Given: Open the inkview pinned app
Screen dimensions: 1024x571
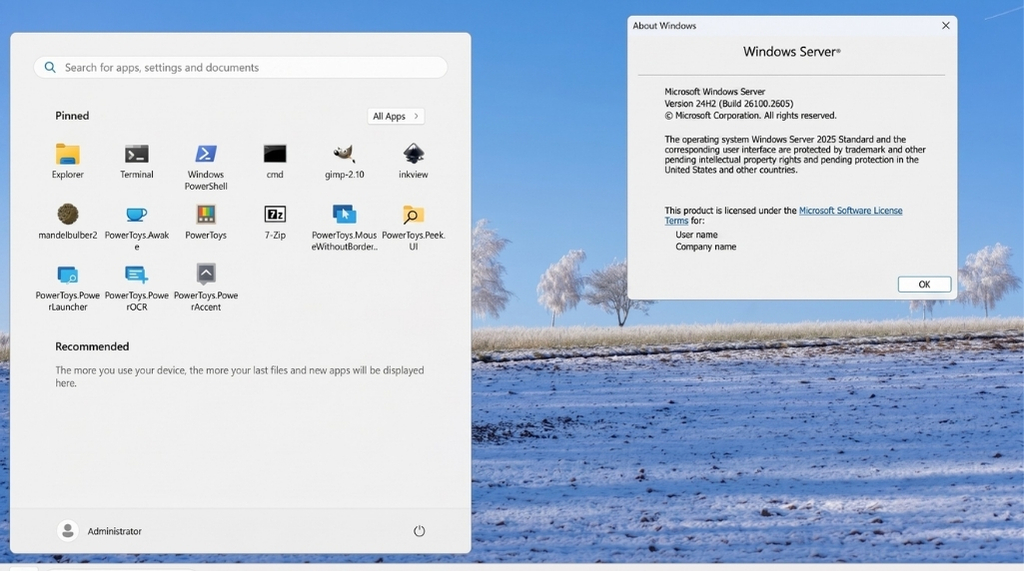Looking at the screenshot, I should pos(413,154).
